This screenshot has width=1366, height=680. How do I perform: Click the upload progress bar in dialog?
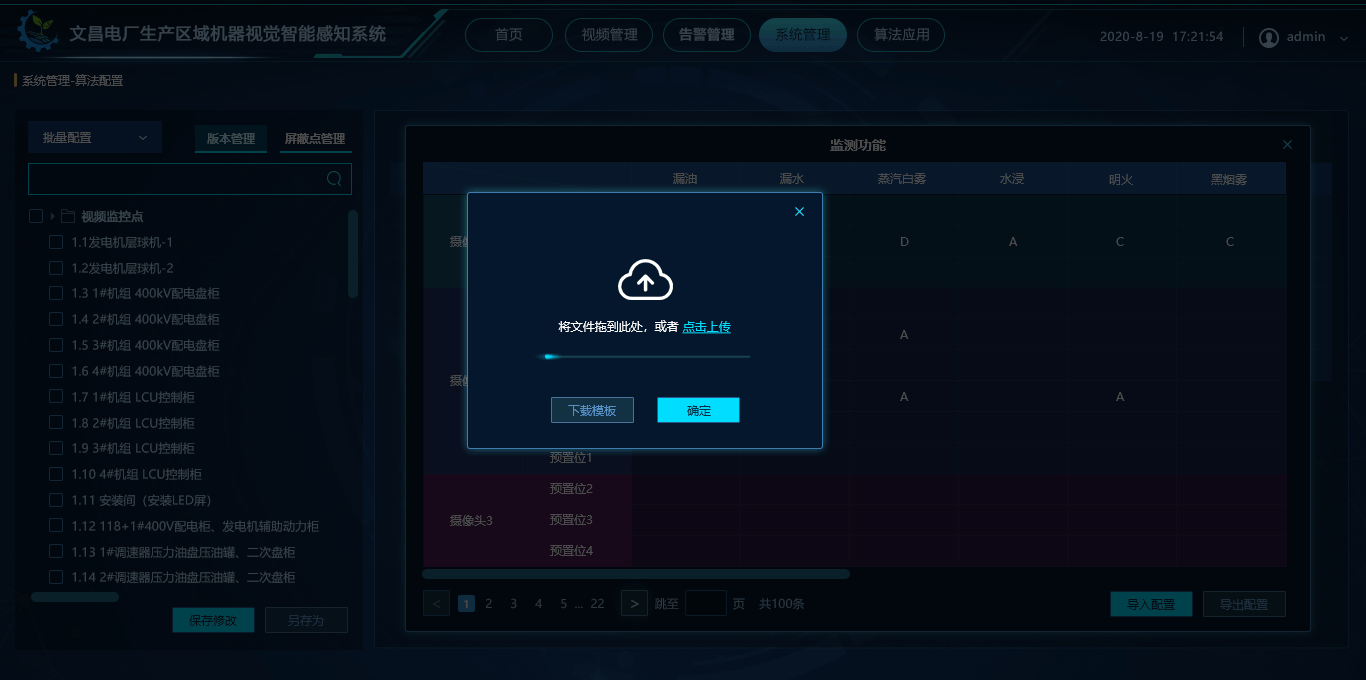click(645, 356)
